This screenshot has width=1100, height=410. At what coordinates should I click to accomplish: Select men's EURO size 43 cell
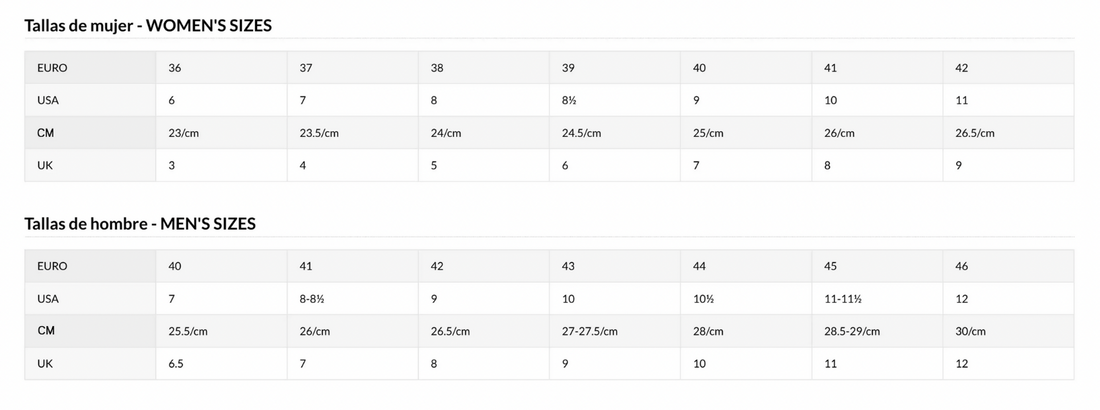(x=568, y=266)
